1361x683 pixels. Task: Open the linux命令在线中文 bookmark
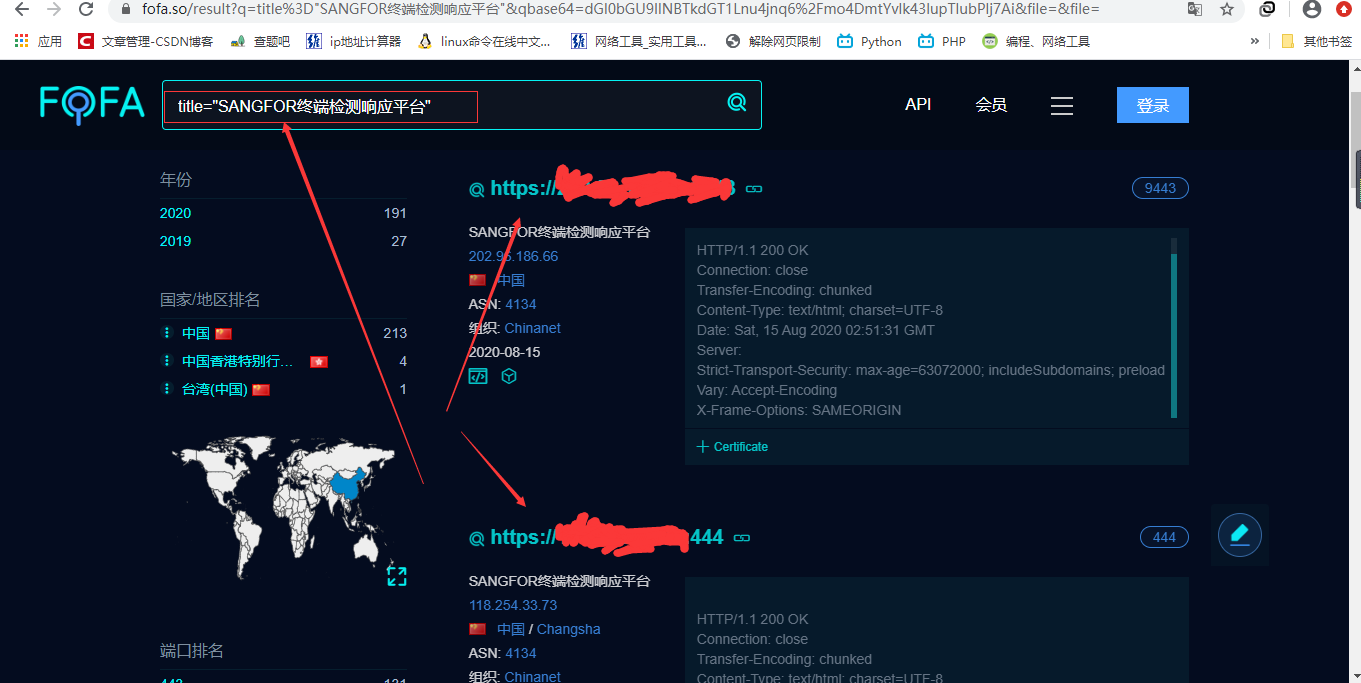coord(485,41)
